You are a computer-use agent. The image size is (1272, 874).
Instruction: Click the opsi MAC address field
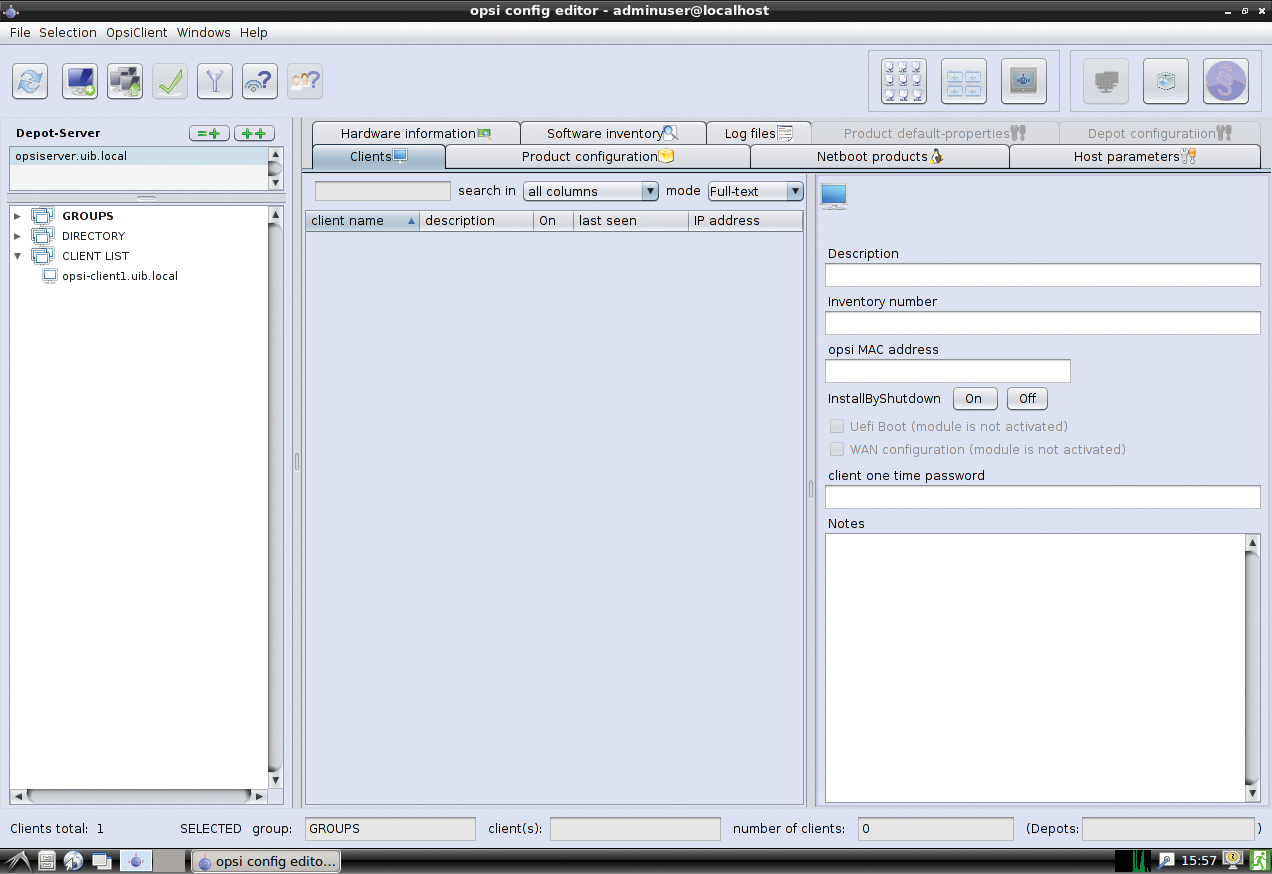pyautogui.click(x=947, y=371)
